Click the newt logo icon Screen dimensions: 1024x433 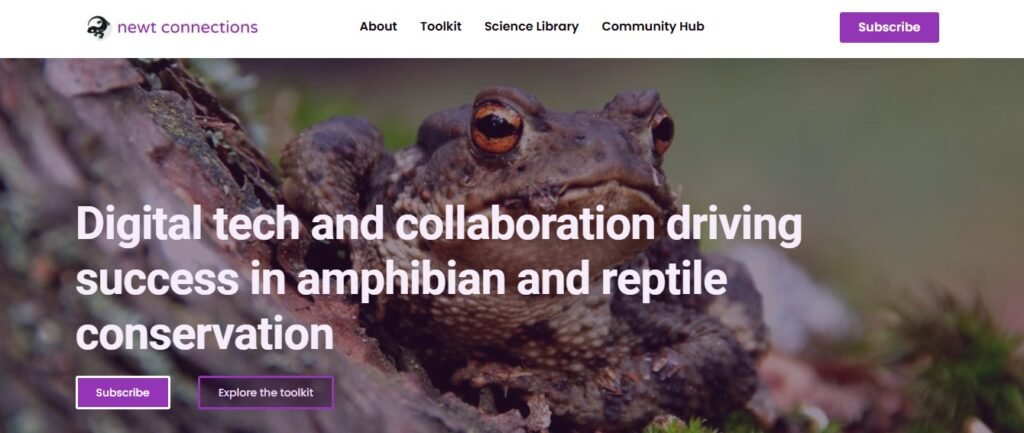pyautogui.click(x=99, y=27)
